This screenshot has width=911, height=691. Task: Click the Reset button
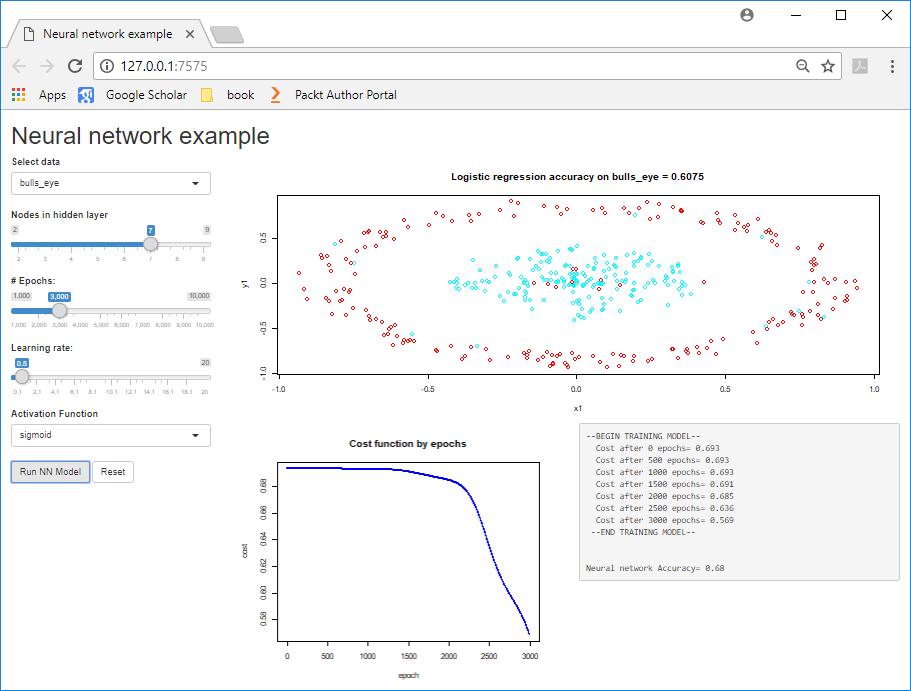pyautogui.click(x=113, y=472)
